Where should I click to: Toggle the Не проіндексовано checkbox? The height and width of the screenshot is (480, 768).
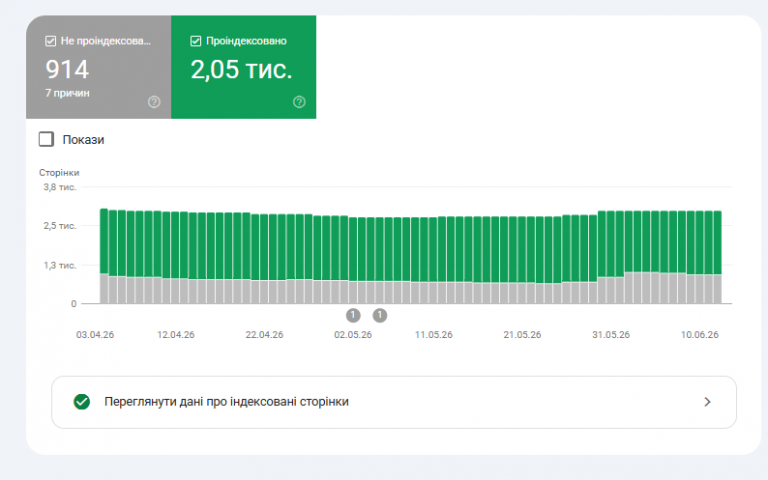tap(50, 41)
